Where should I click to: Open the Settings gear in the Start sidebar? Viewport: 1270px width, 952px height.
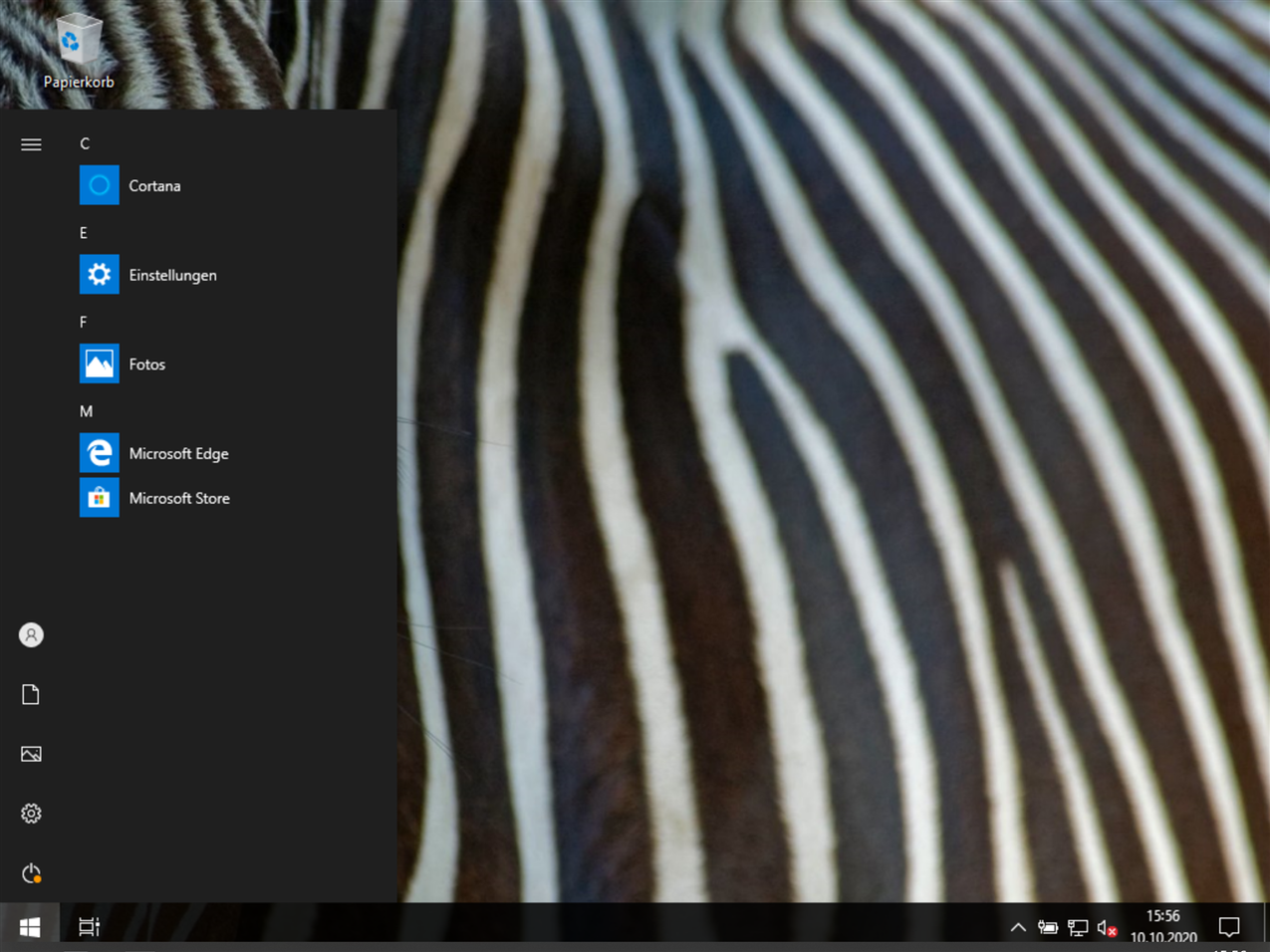tap(31, 814)
